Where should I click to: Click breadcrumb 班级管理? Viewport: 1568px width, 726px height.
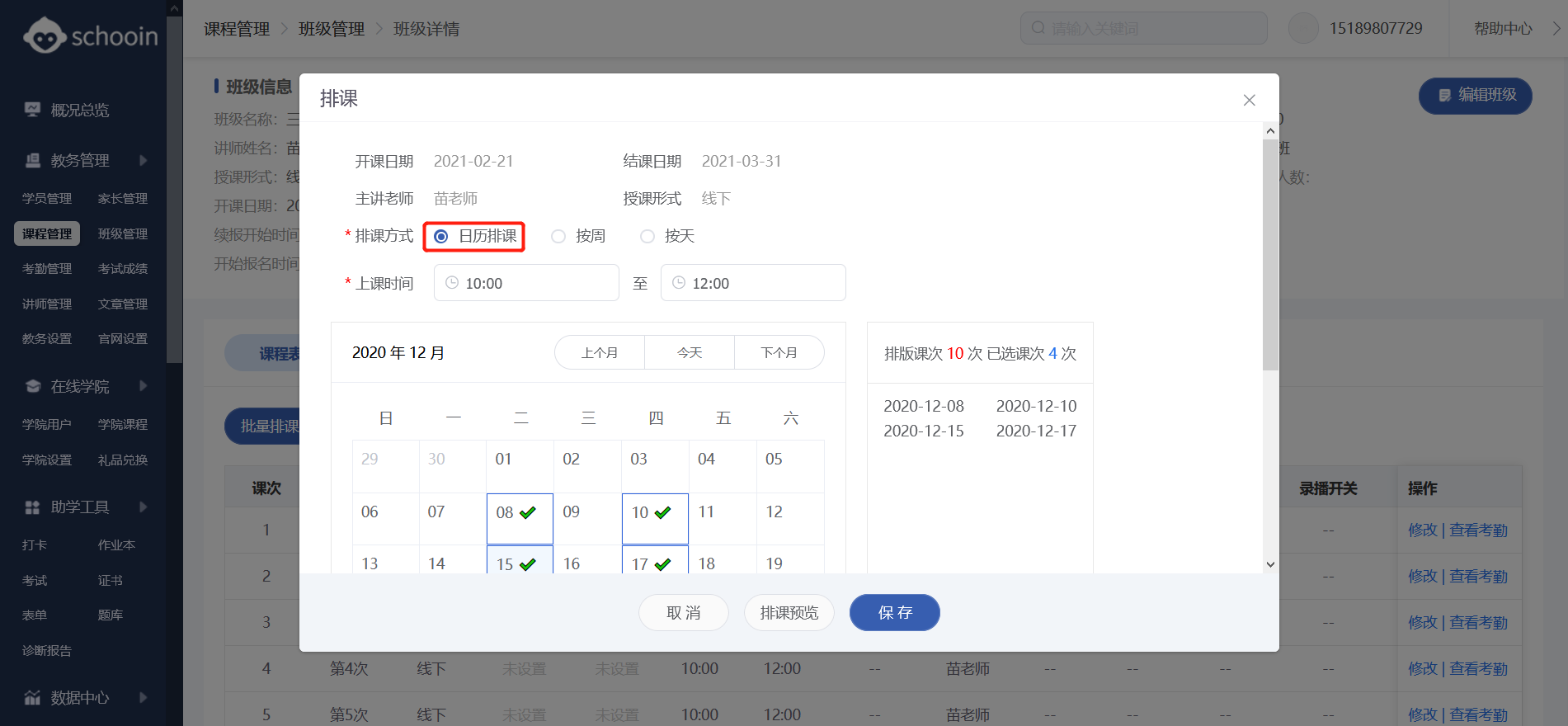coord(332,29)
